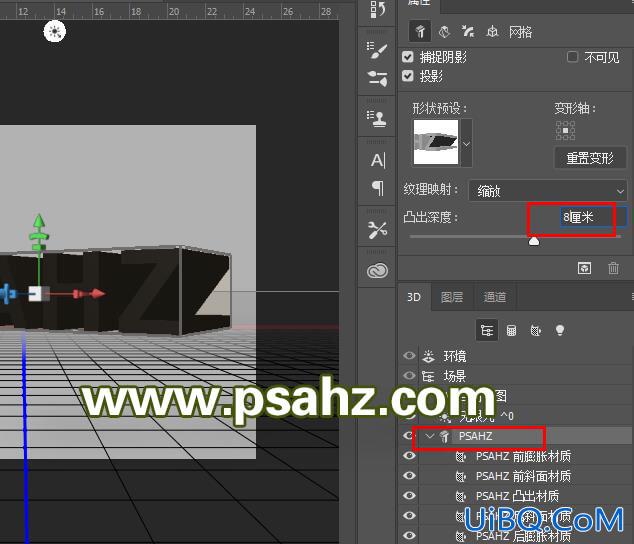Click the 网格 label in Properties

coord(520,32)
